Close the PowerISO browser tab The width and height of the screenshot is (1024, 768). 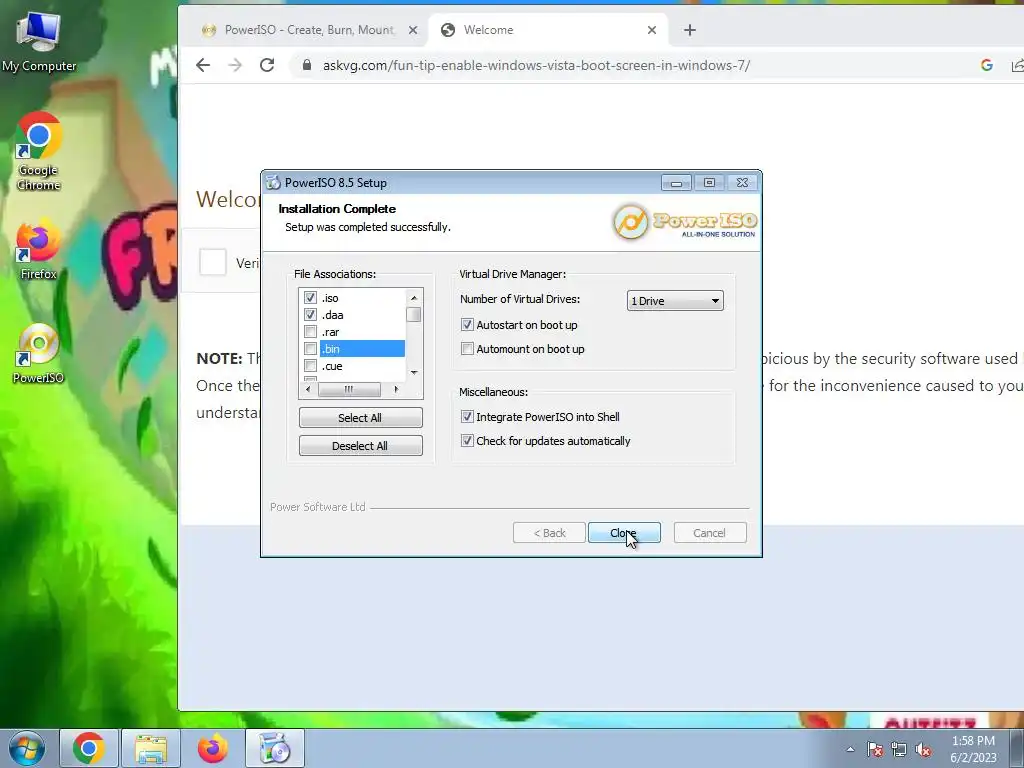pyautogui.click(x=413, y=30)
